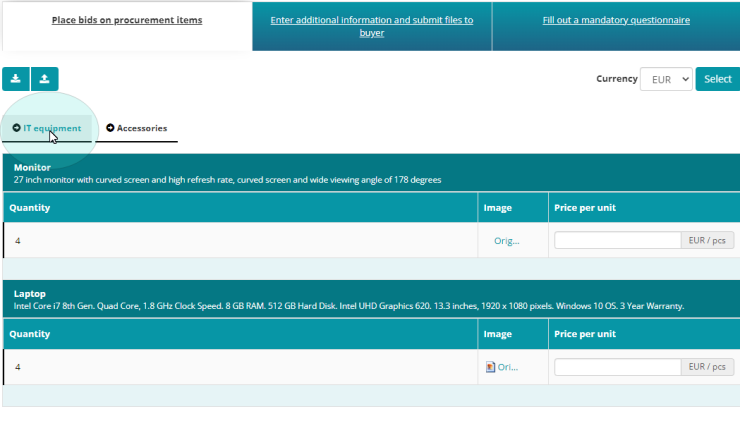740x426 pixels.
Task: Click the download icon button
Action: pyautogui.click(x=16, y=79)
